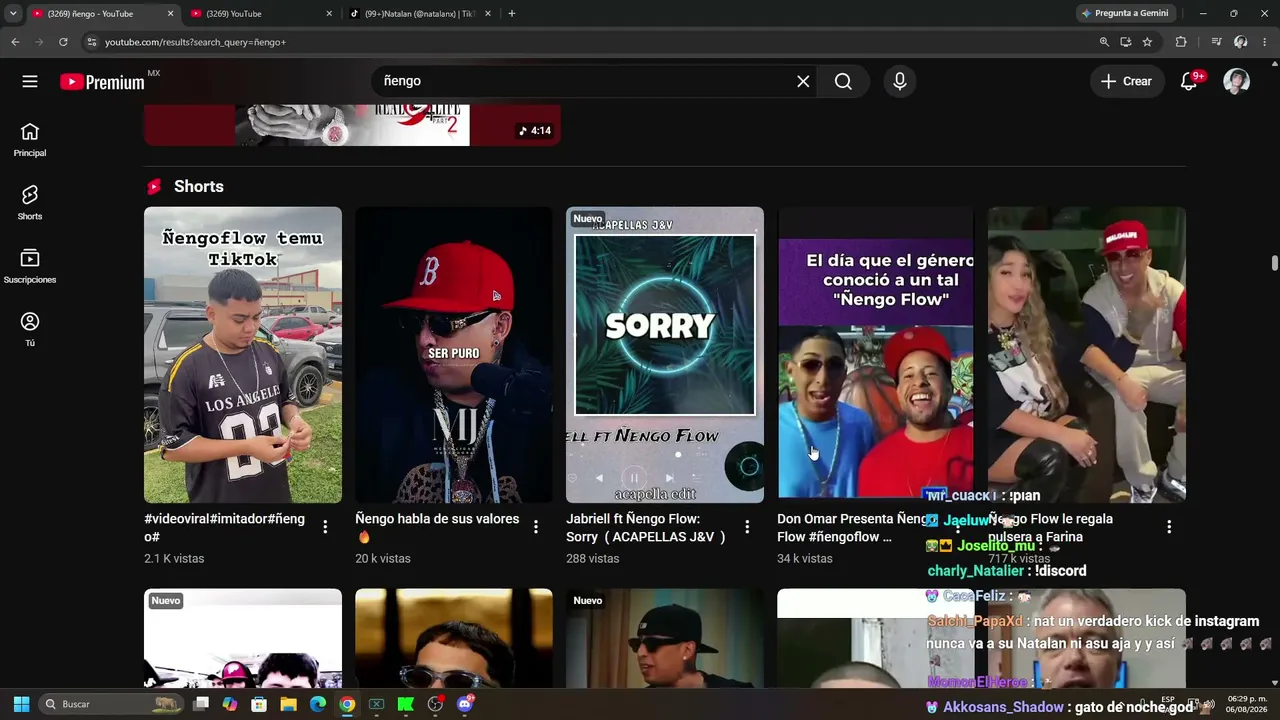Viewport: 1280px width, 720px height.
Task: Open options for 'Ñengo Flow le regala pulsera' short
Action: [x=1169, y=527]
